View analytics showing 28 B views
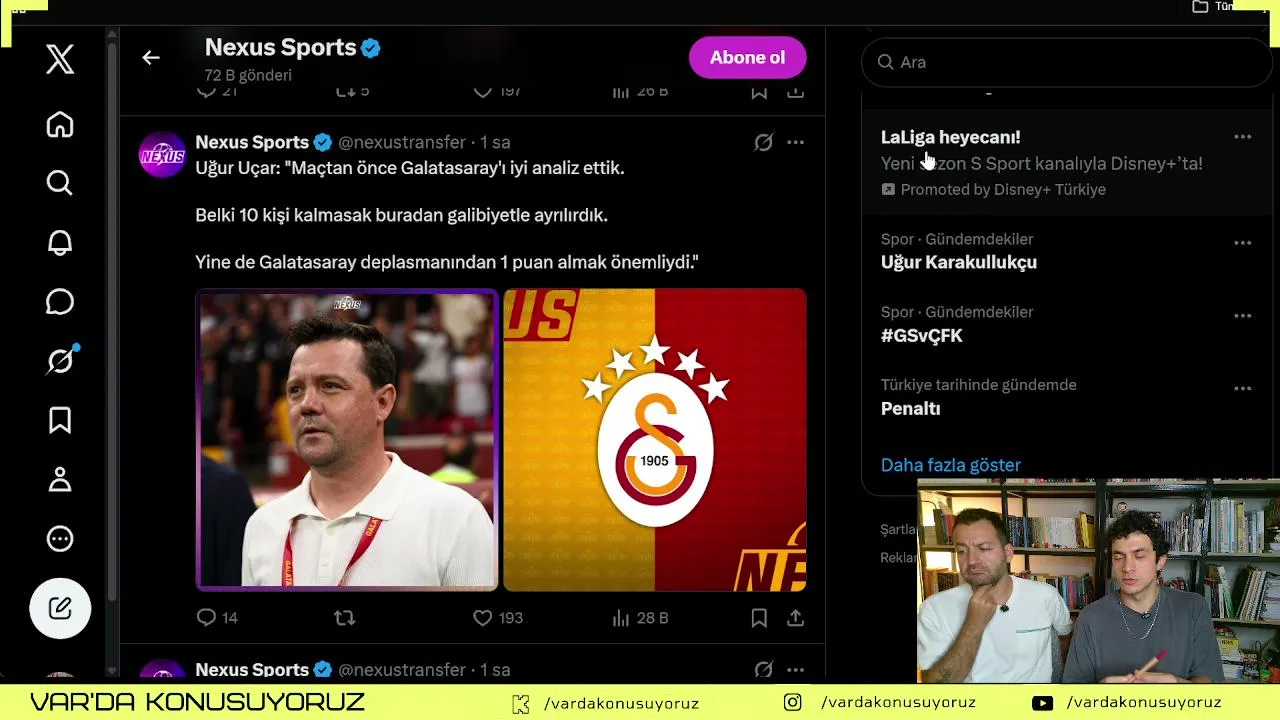This screenshot has height=720, width=1280. [x=639, y=618]
